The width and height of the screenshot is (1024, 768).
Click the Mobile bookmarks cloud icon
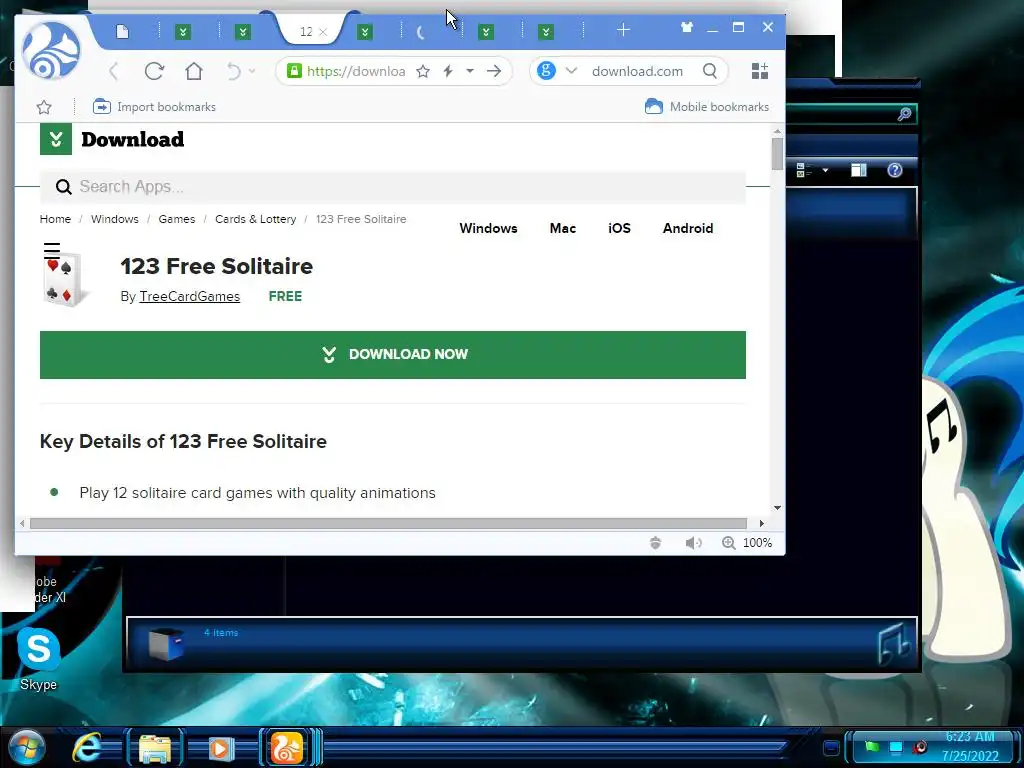(x=654, y=106)
